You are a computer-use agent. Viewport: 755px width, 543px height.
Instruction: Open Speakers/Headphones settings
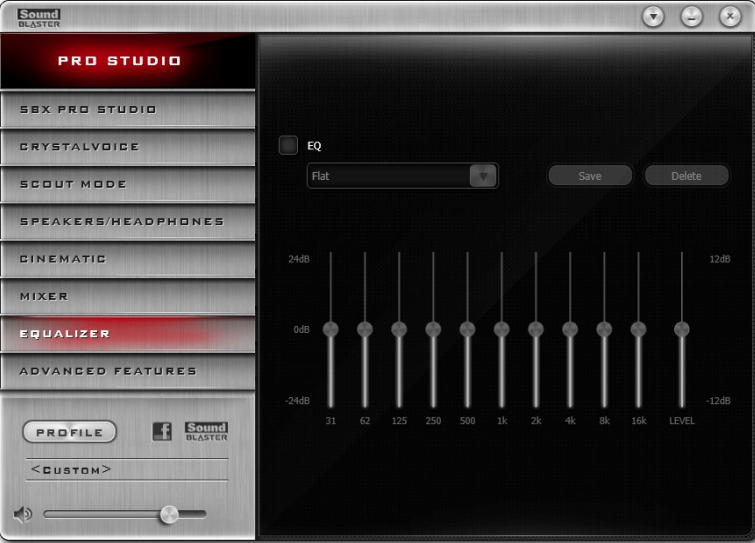[128, 221]
